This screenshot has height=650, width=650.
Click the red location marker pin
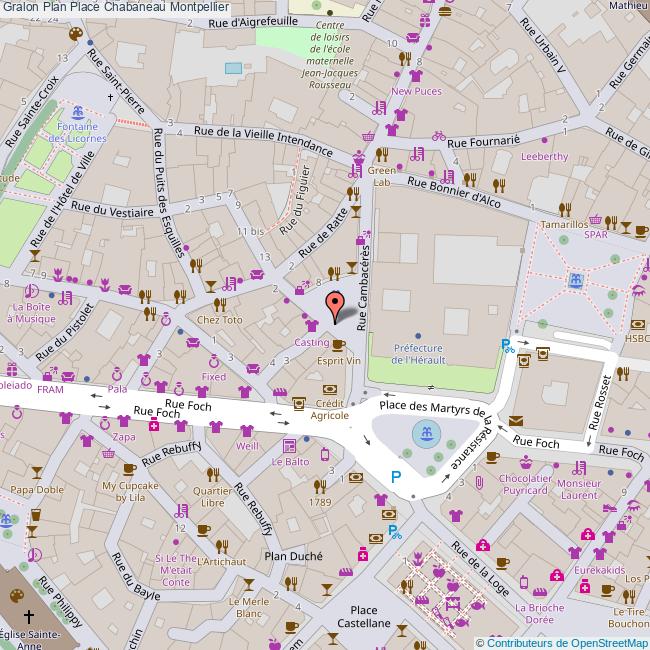337,303
